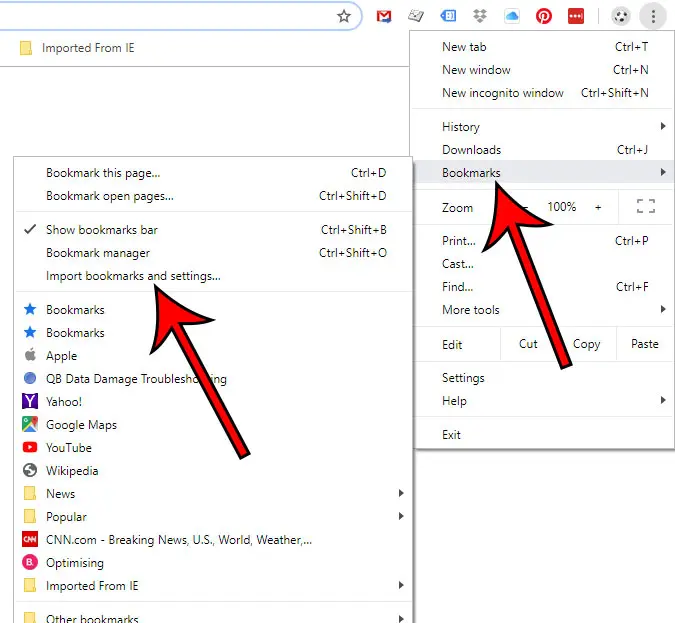Open the Gmail extension icon
Screen dimensions: 675x623
pos(383,16)
